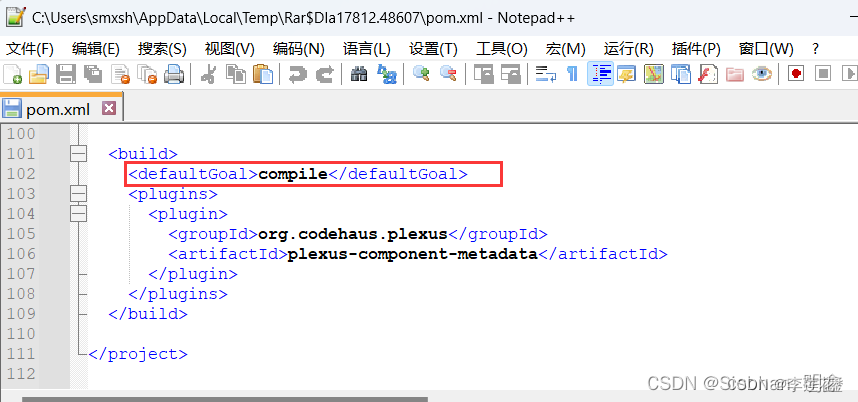This screenshot has width=858, height=402.
Task: Click the Save All icon
Action: 92,74
